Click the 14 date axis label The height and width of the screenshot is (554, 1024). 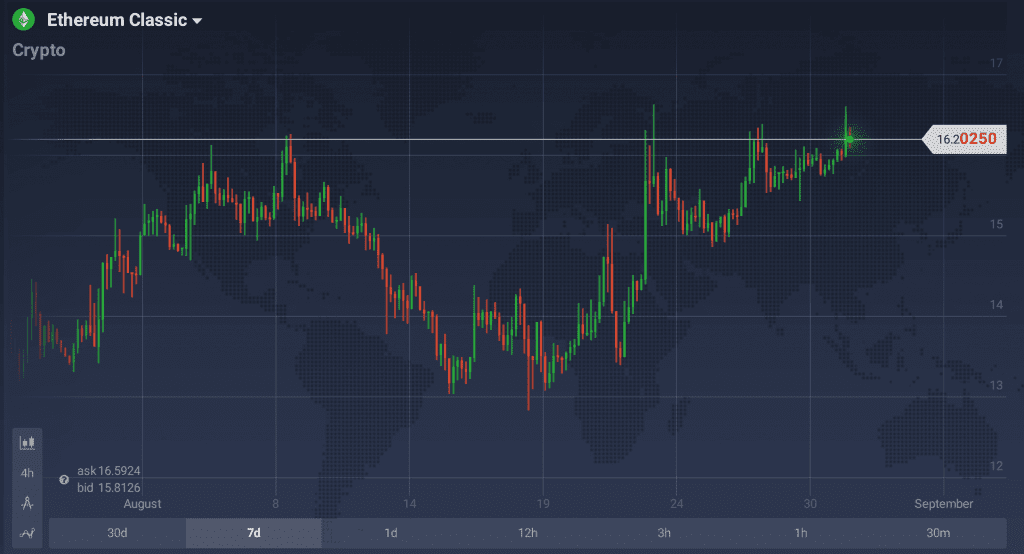(409, 504)
